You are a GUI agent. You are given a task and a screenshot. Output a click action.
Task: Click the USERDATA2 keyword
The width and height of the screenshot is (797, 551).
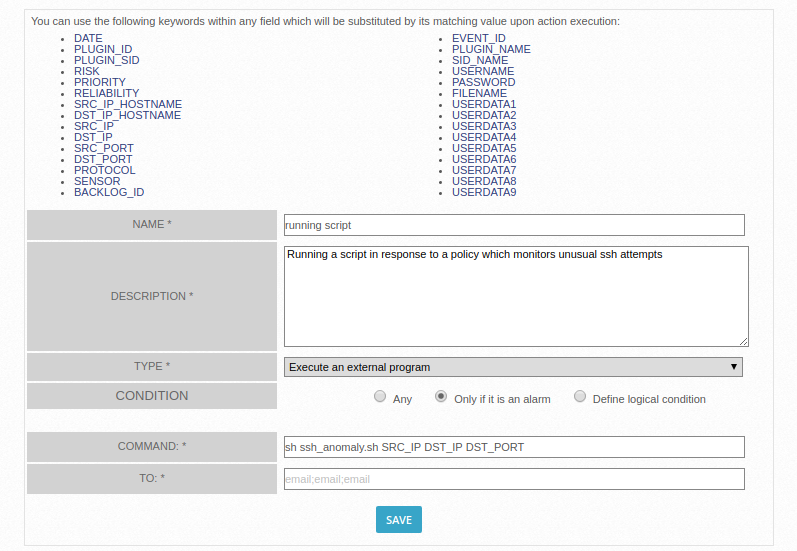tap(484, 115)
